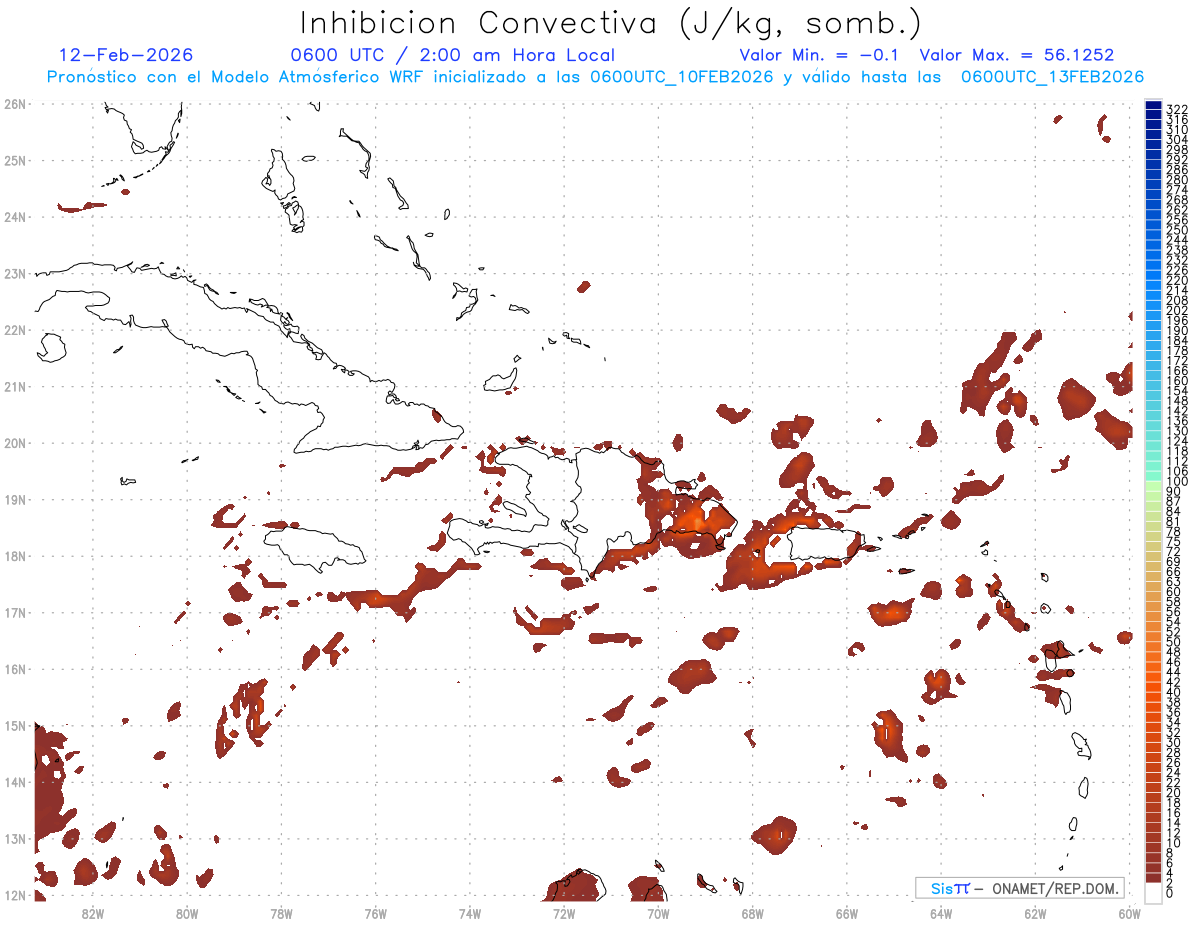Click the title "Inhibicion Convectiva (J/kg, somb.)"

[x=611, y=24]
